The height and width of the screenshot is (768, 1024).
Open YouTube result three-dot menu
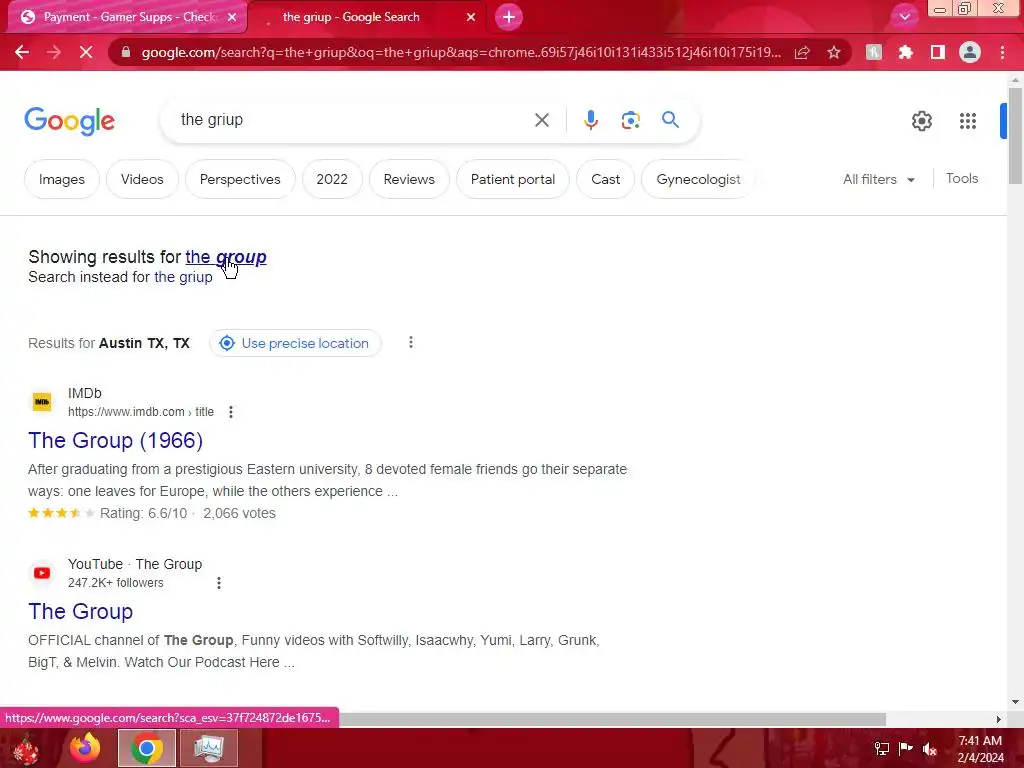(x=219, y=583)
